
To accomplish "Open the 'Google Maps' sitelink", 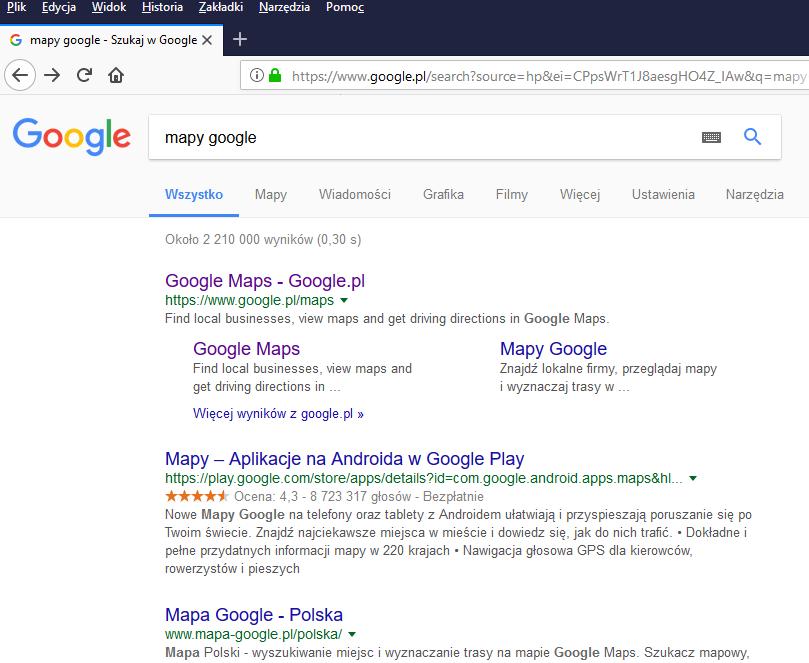I will [246, 349].
